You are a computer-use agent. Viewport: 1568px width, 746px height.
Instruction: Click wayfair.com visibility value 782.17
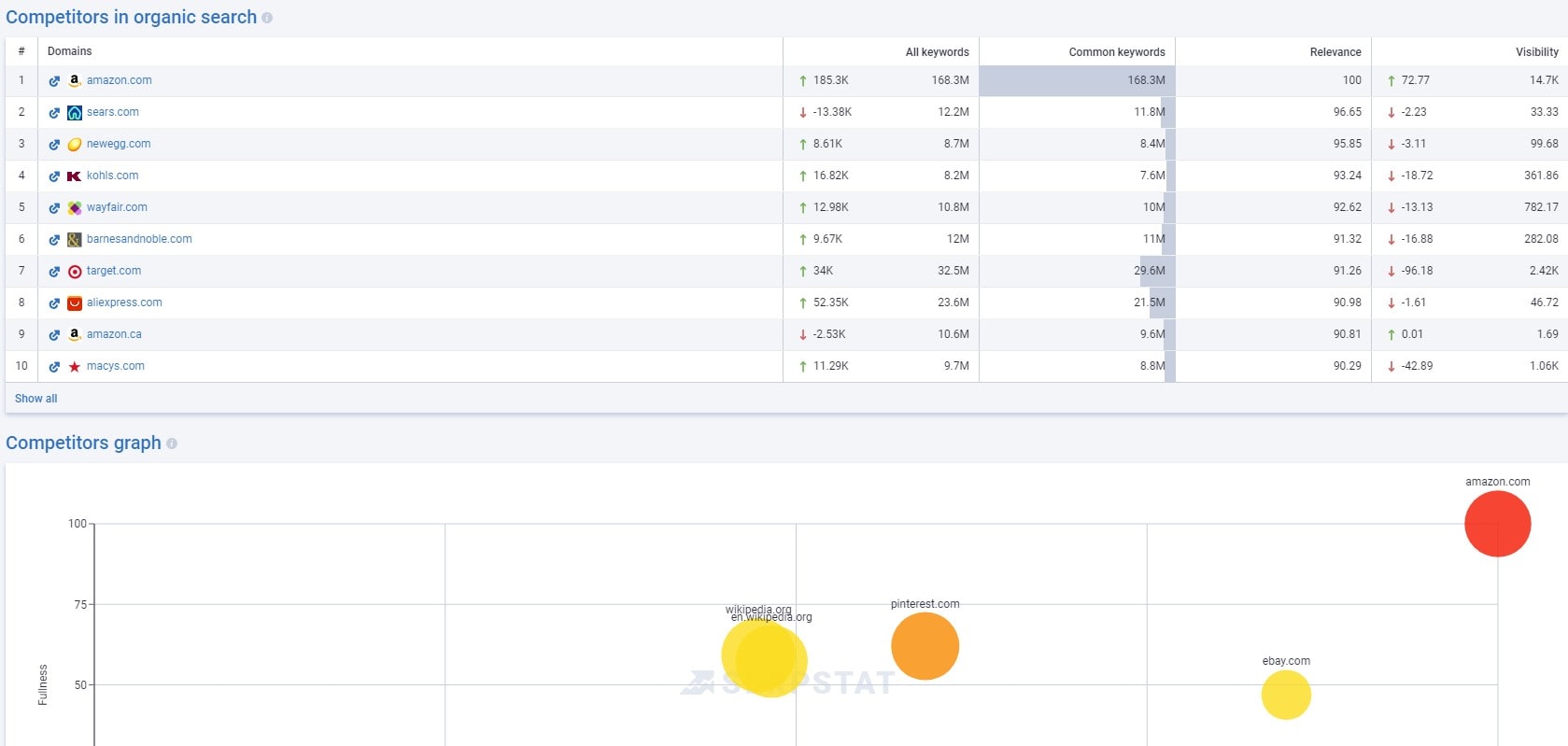[1541, 207]
